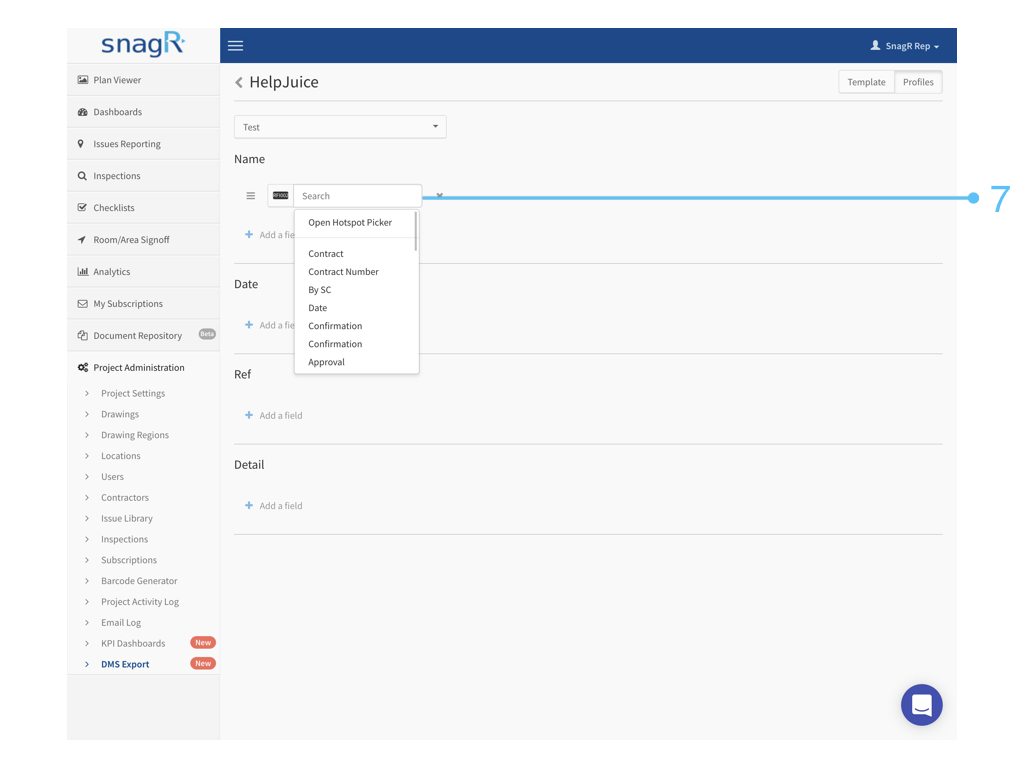Click the hamburger menu icon in header
Viewport: 1024px width, 768px height.
click(235, 46)
